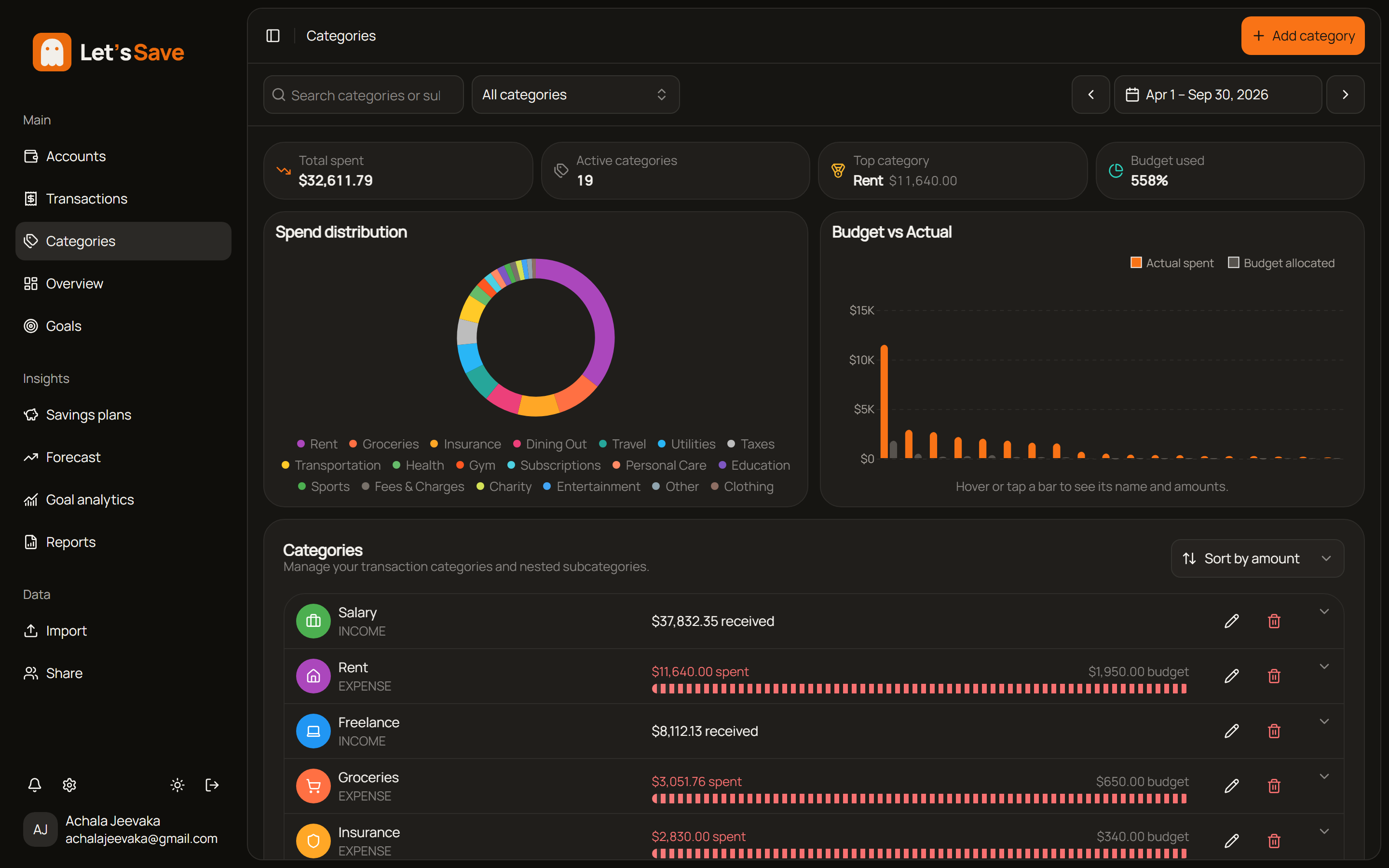Image resolution: width=1389 pixels, height=868 pixels.
Task: Edit the Salary category pencil icon
Action: [x=1232, y=621]
